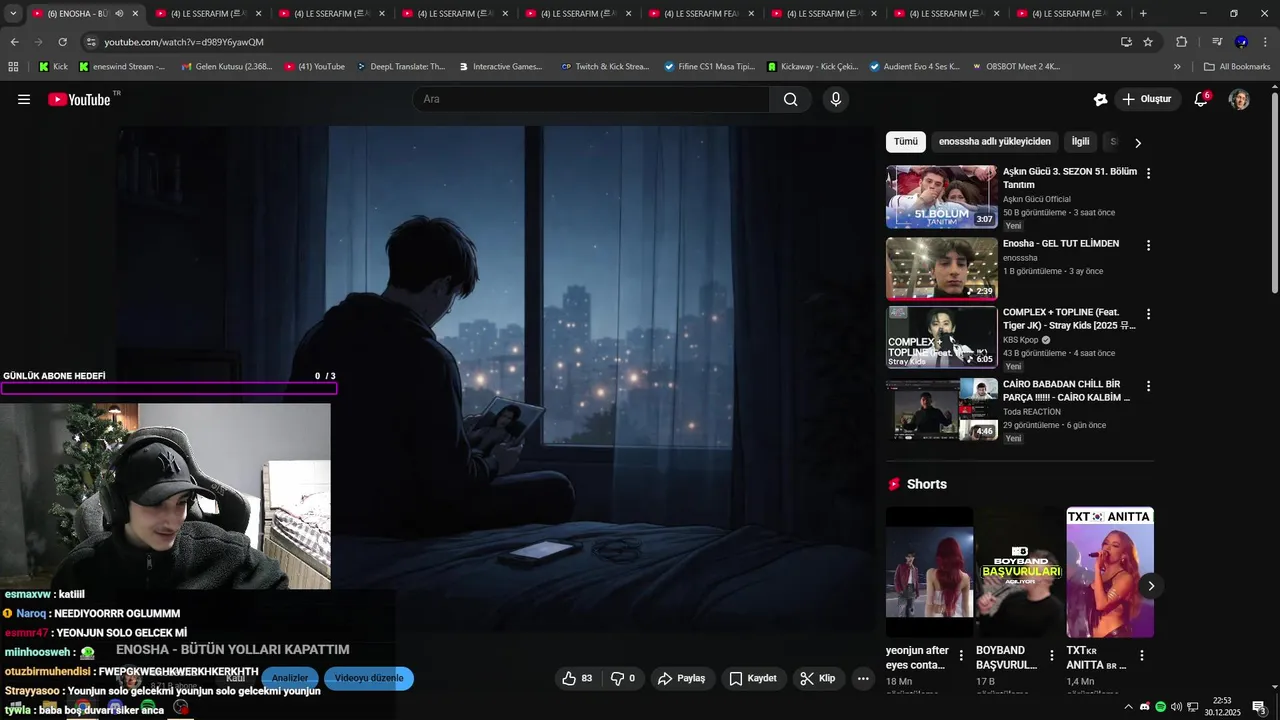Click the Analizler button
Image resolution: width=1280 pixels, height=720 pixels.
(290, 678)
